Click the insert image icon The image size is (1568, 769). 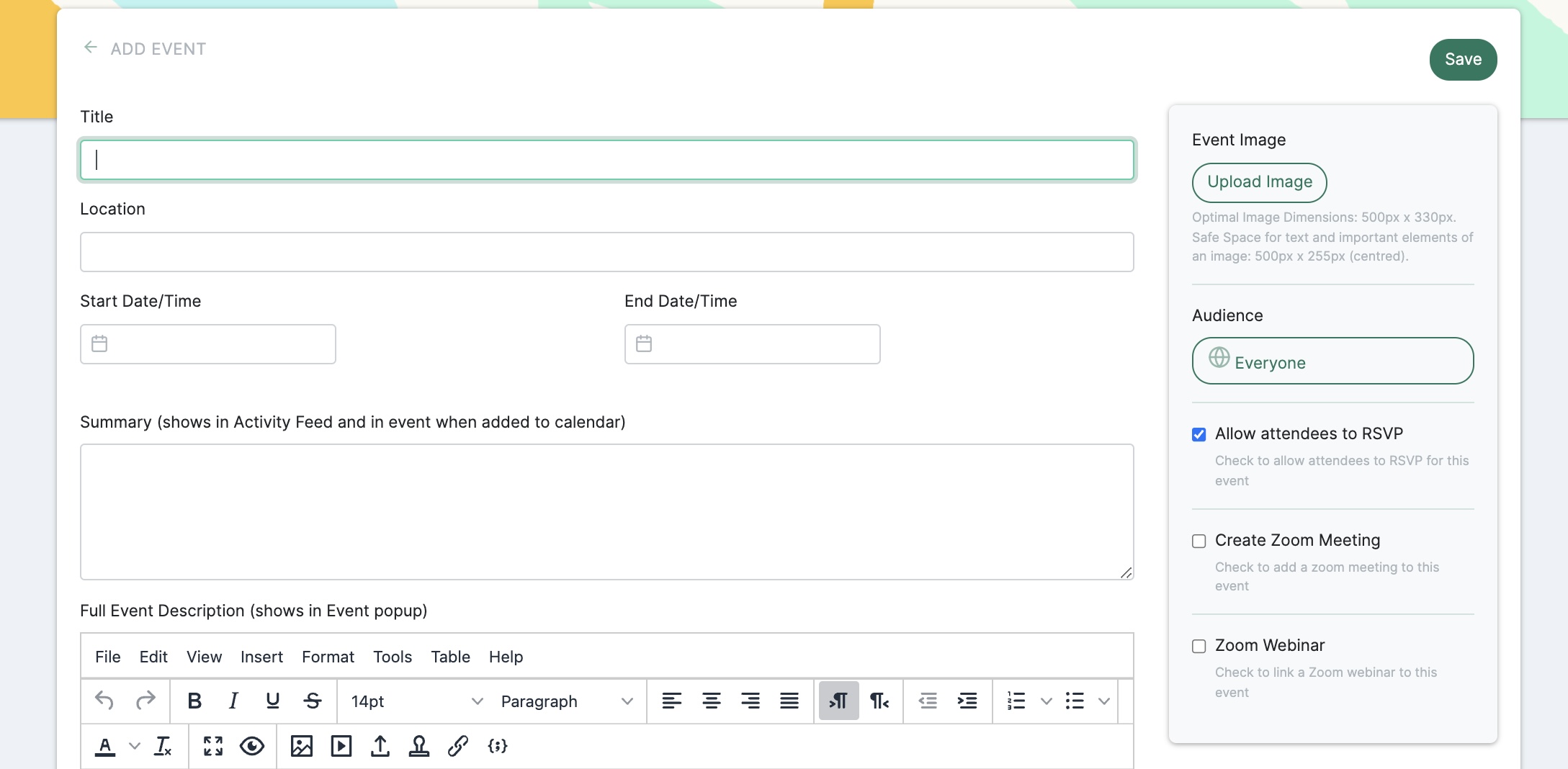pyautogui.click(x=302, y=746)
